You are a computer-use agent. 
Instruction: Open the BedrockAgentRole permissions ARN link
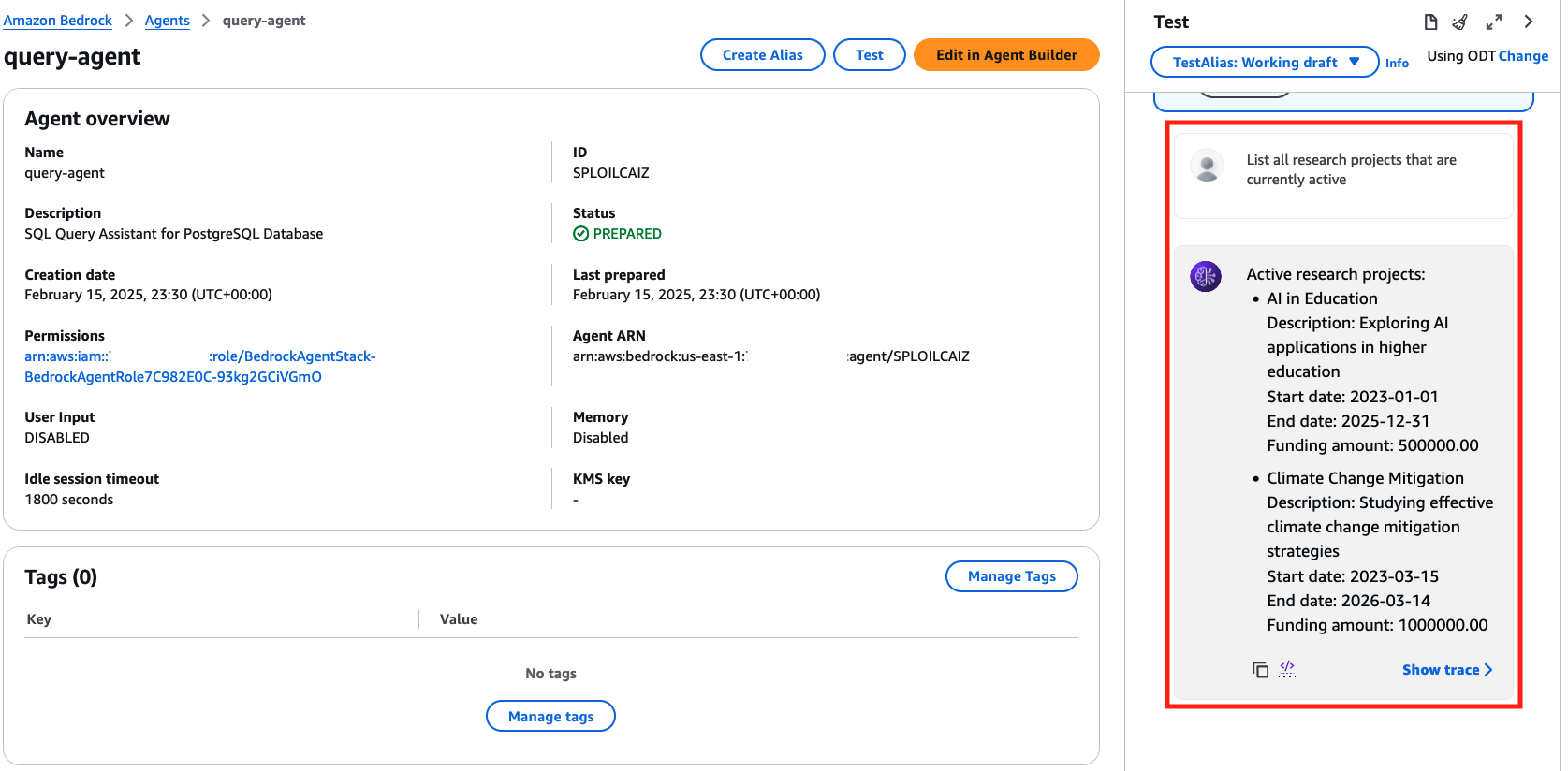point(200,367)
